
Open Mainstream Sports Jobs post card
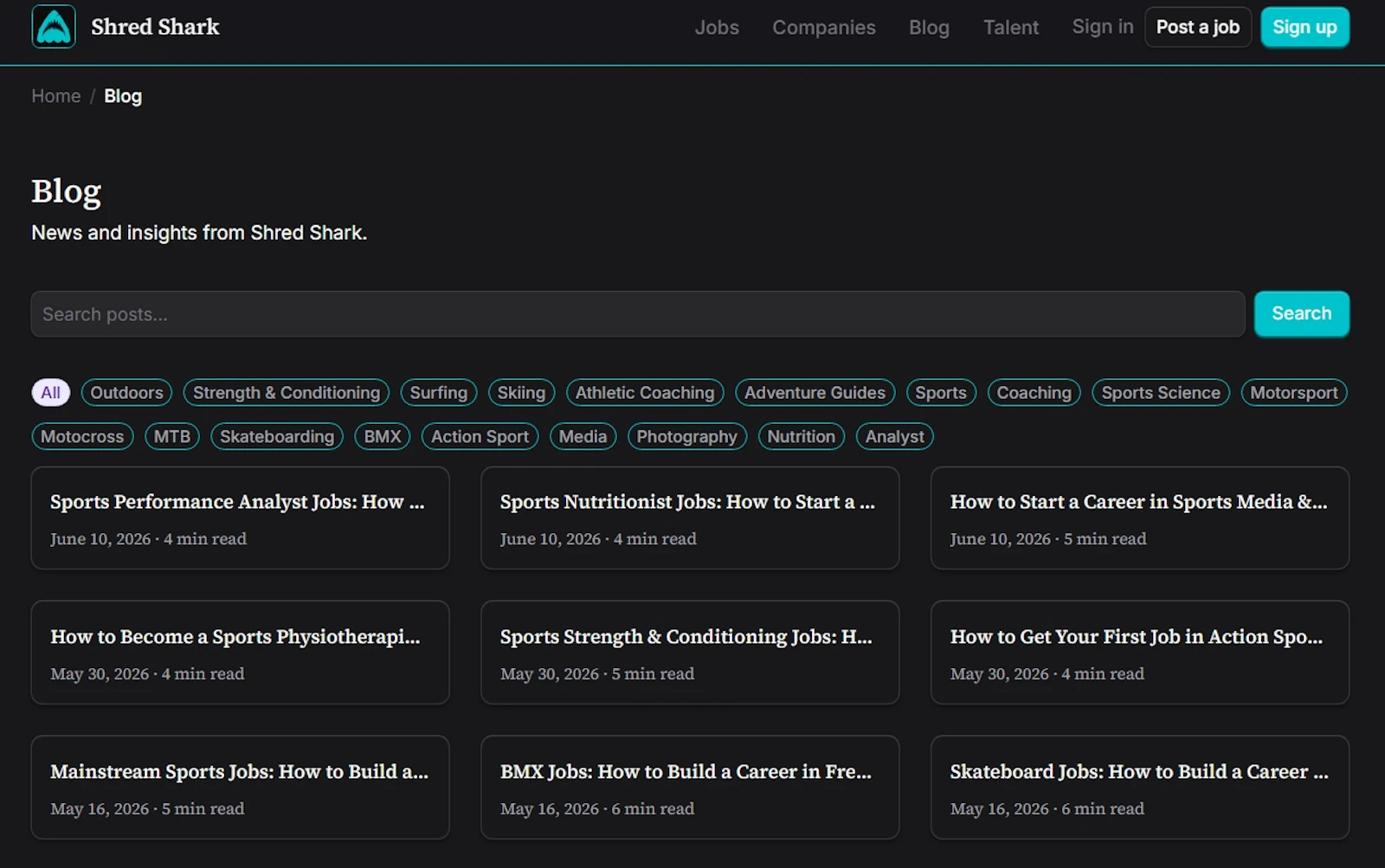(x=240, y=788)
